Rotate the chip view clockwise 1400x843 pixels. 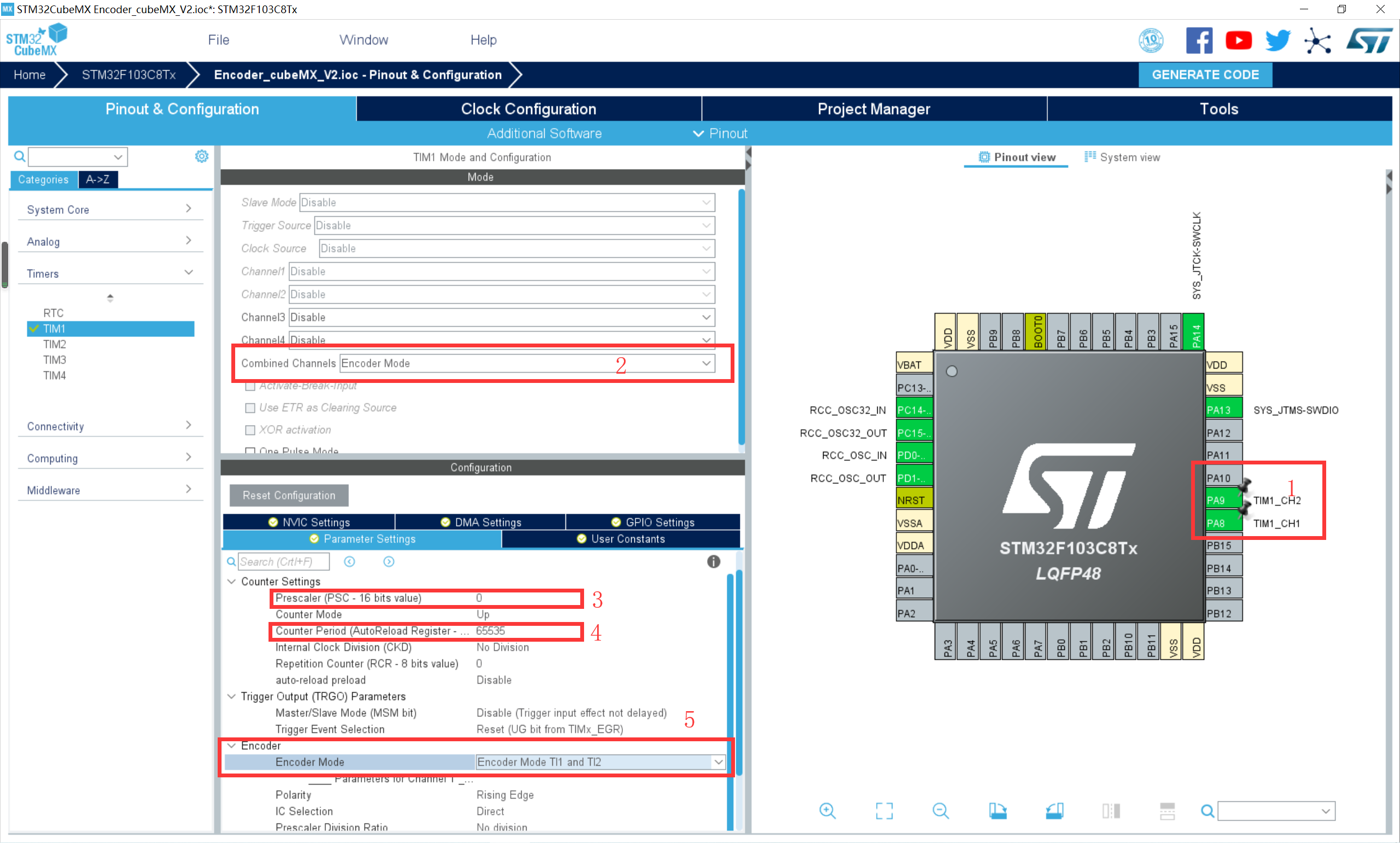[997, 811]
